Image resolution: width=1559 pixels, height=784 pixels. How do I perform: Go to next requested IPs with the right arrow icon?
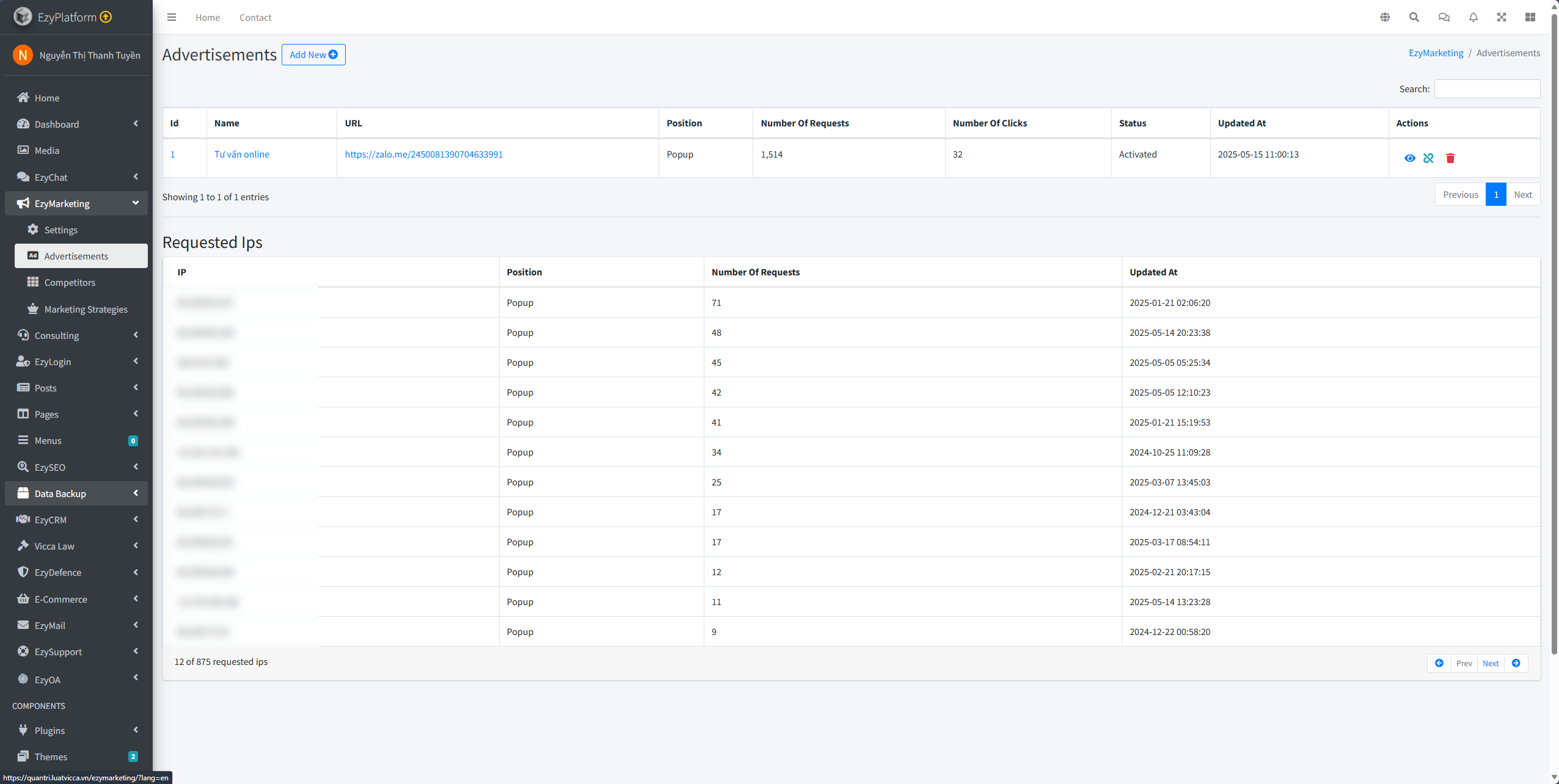tap(1516, 663)
